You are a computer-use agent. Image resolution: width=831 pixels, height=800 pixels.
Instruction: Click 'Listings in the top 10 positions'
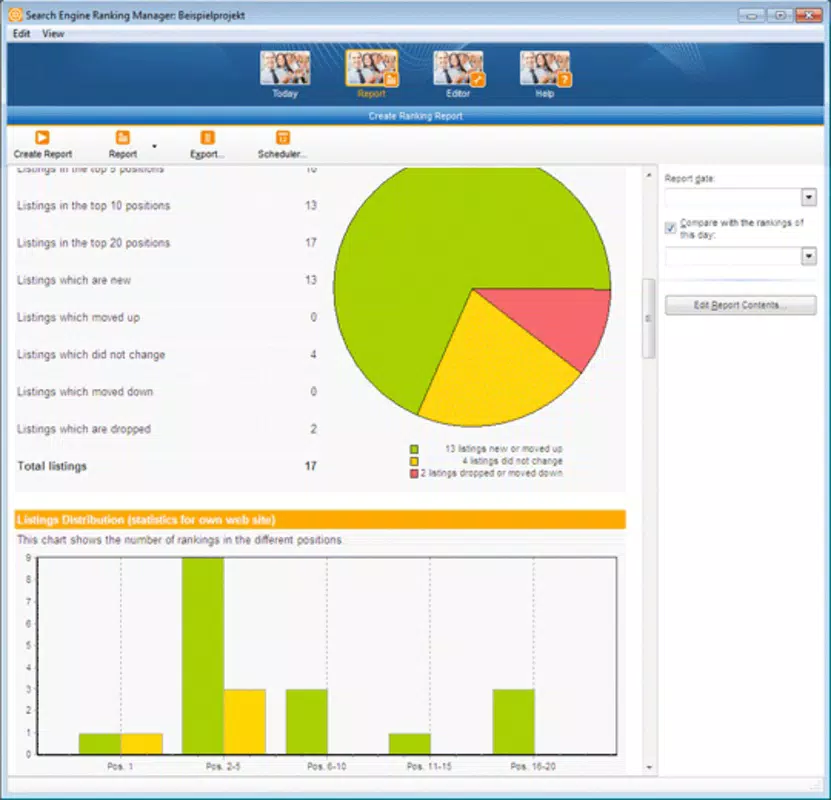click(x=93, y=206)
